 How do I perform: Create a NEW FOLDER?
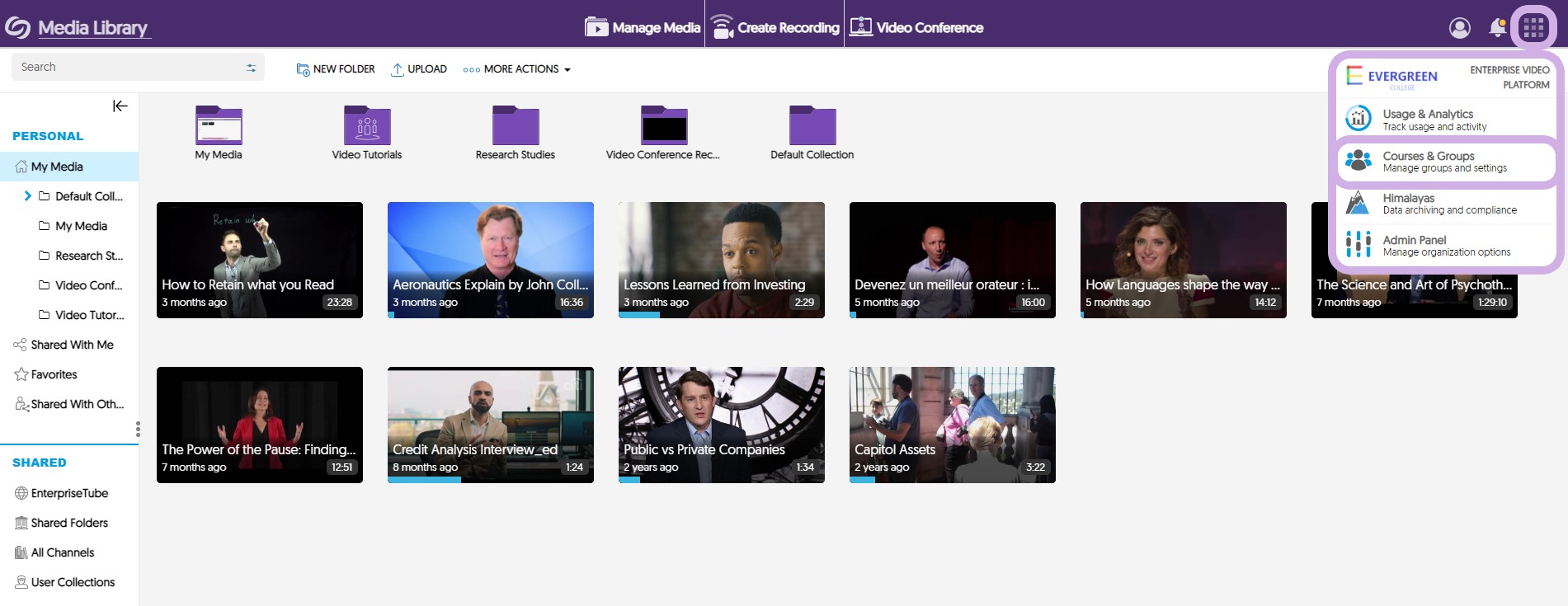point(336,69)
